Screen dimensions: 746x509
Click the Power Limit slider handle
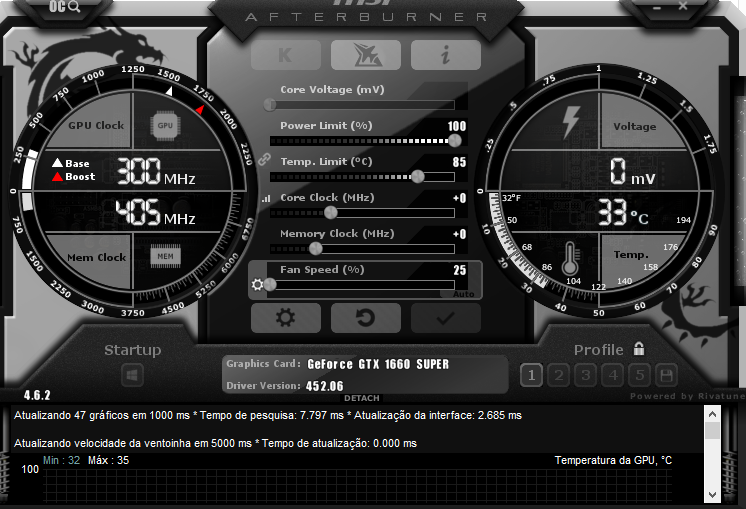[x=455, y=141]
